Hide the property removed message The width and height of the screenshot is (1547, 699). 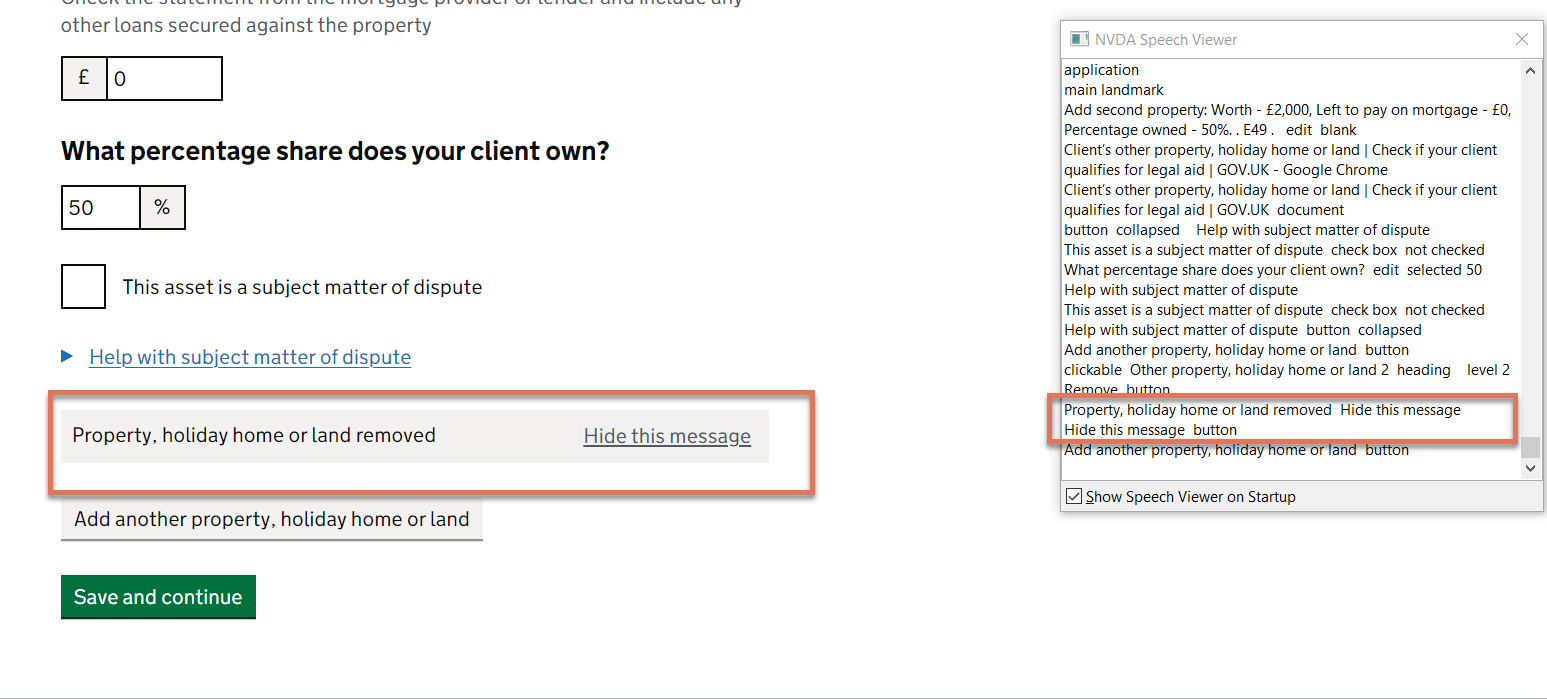point(667,436)
